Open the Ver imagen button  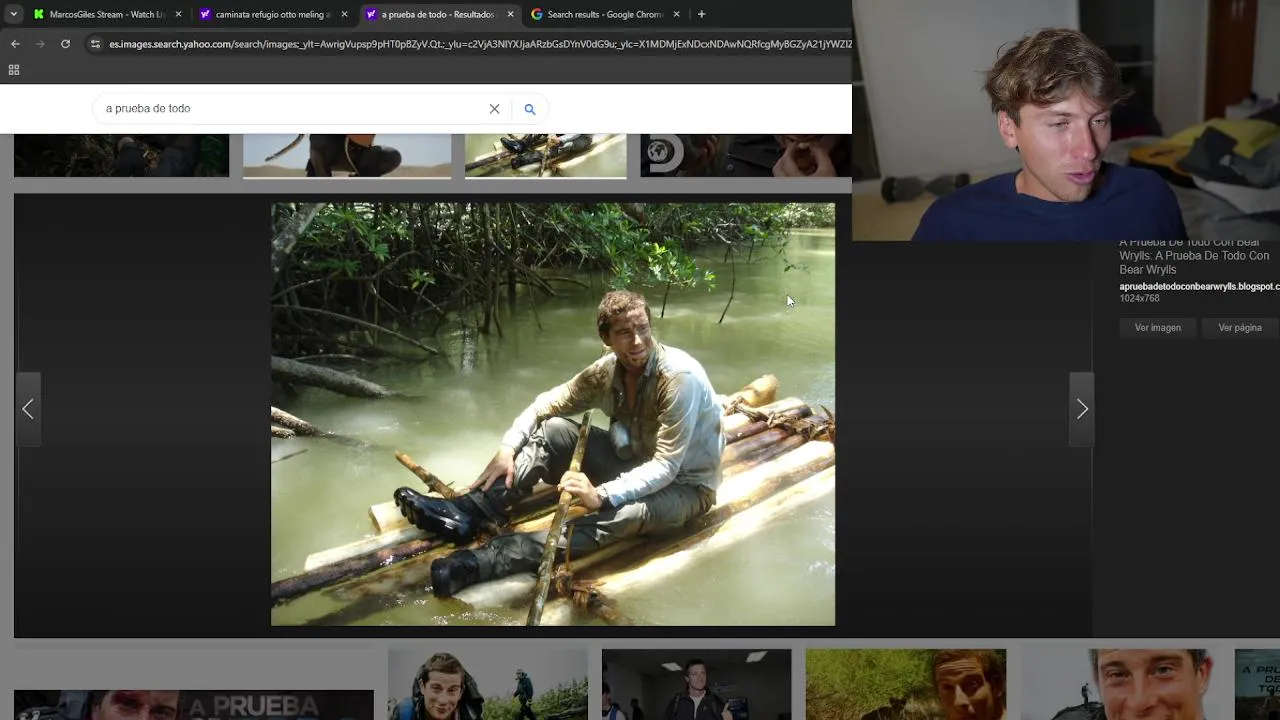click(1157, 328)
